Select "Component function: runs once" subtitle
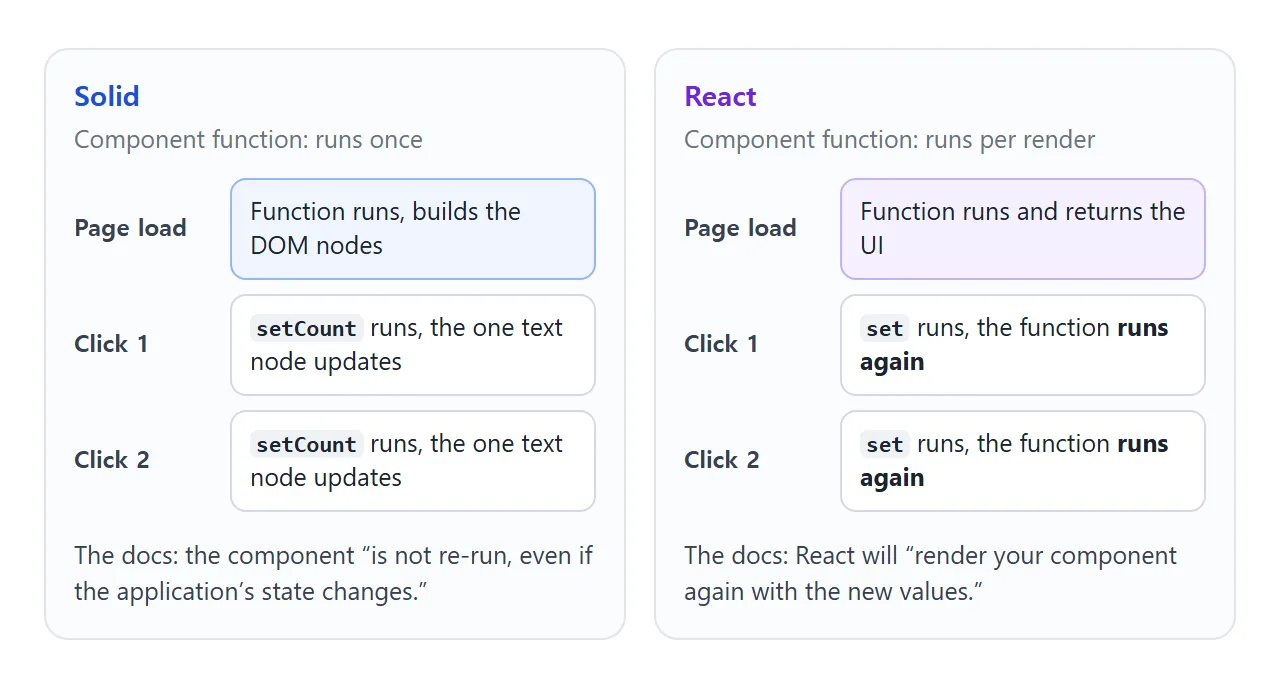This screenshot has width=1280, height=692. click(248, 139)
